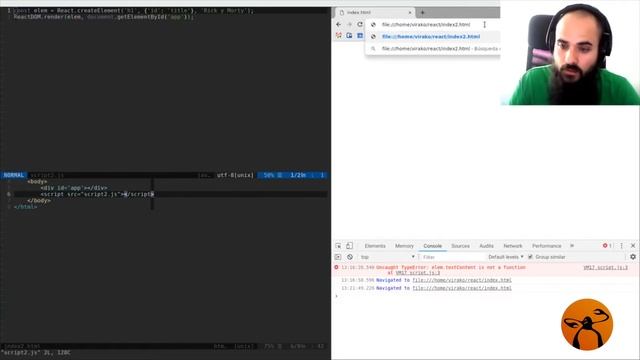Image resolution: width=640 pixels, height=360 pixels.
Task: Open console settings gear
Action: pos(633,257)
